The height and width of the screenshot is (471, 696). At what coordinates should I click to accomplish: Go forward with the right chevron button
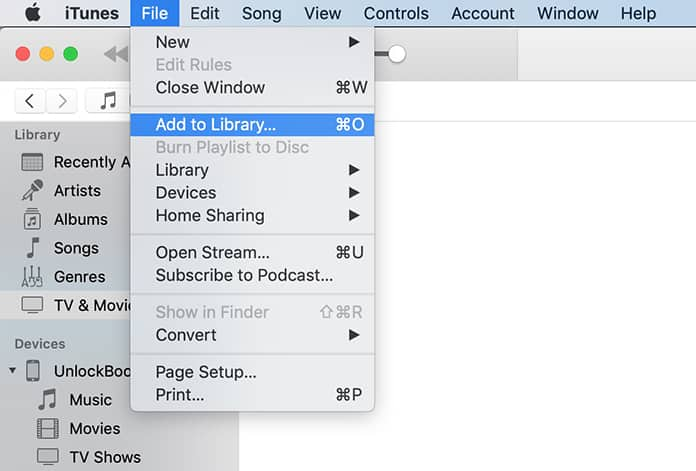coord(62,101)
